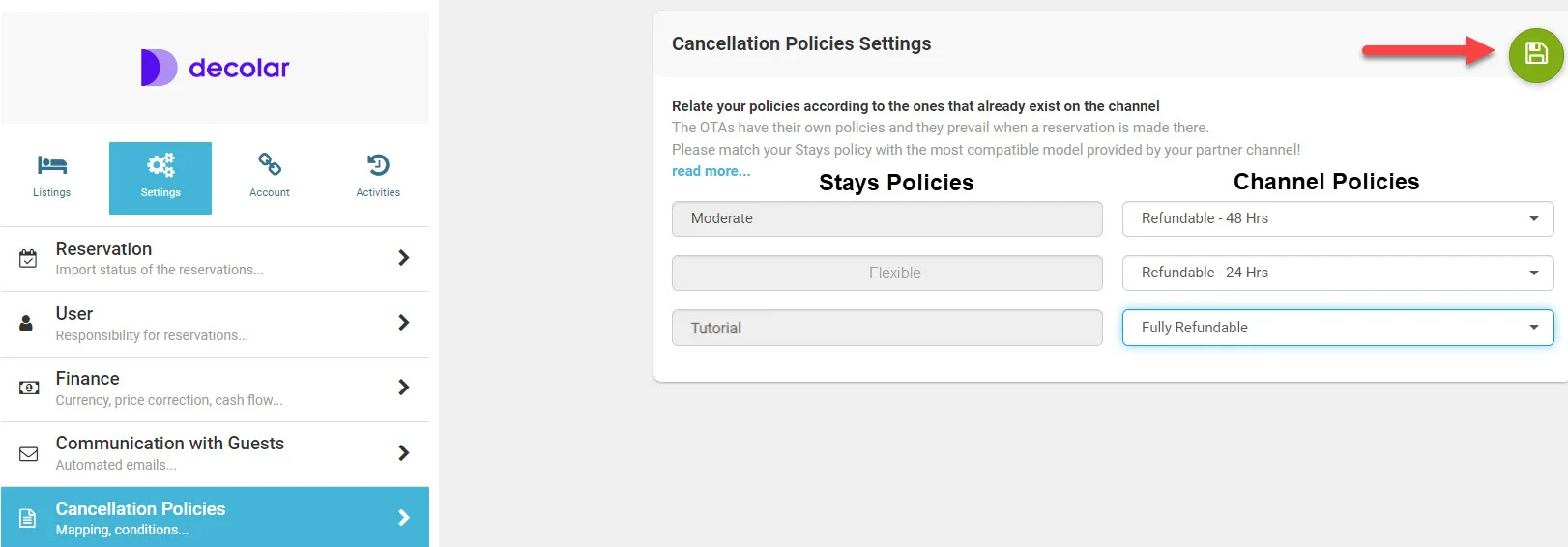Viewport: 1568px width, 547px height.
Task: Select the Settings gears icon
Action: (160, 165)
